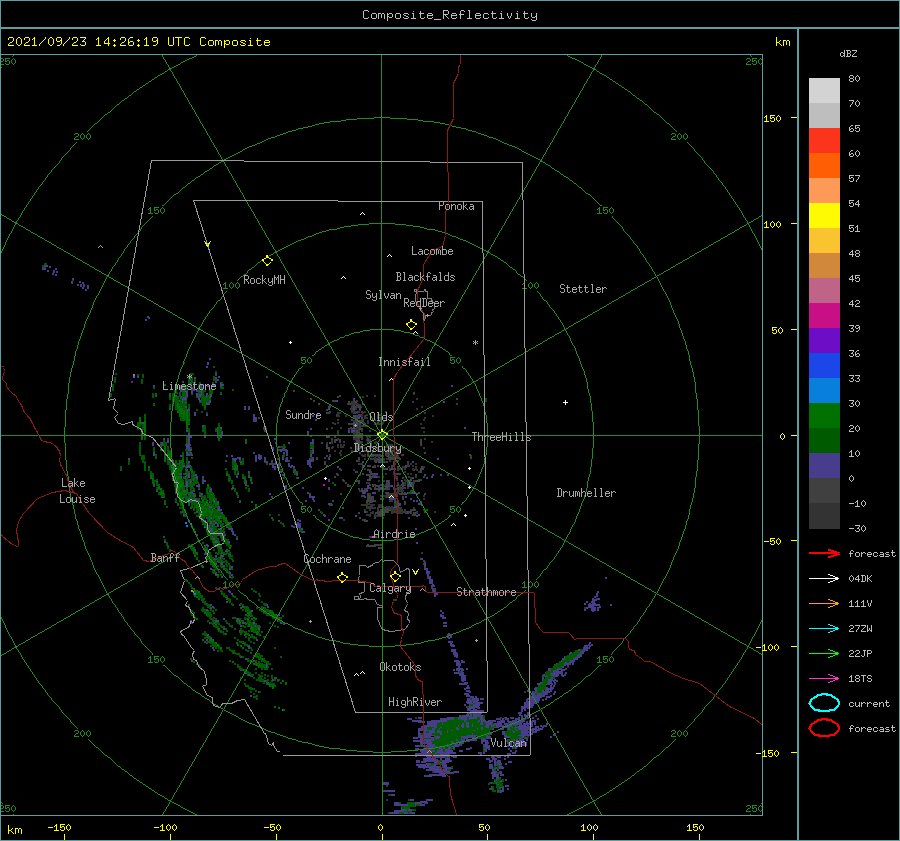
Task: Click the asterisk marker above Limestone
Action: tap(189, 377)
